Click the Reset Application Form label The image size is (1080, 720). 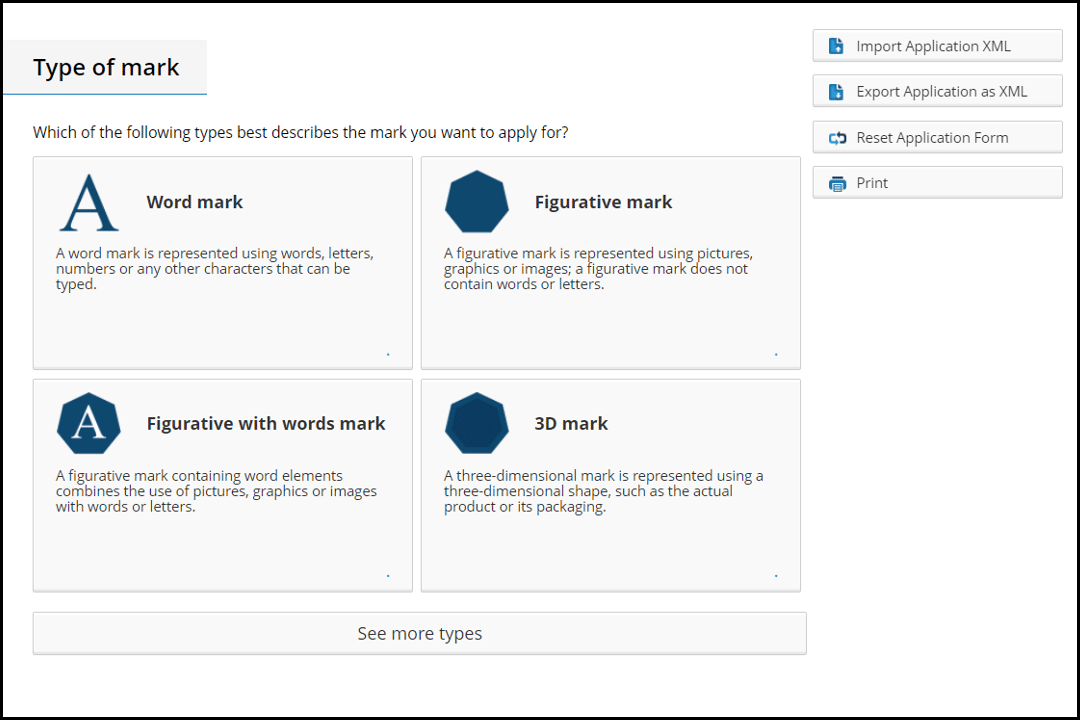[932, 138]
